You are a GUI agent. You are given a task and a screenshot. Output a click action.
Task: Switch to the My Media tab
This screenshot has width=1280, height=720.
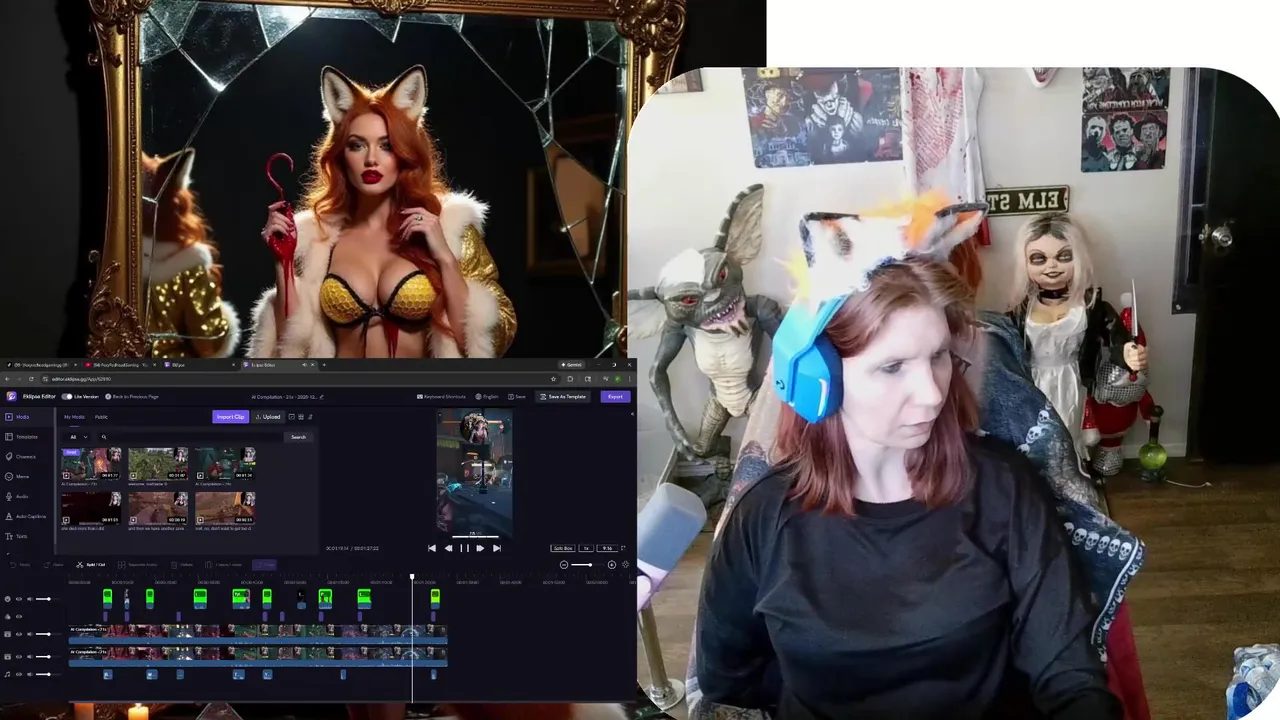tap(74, 417)
